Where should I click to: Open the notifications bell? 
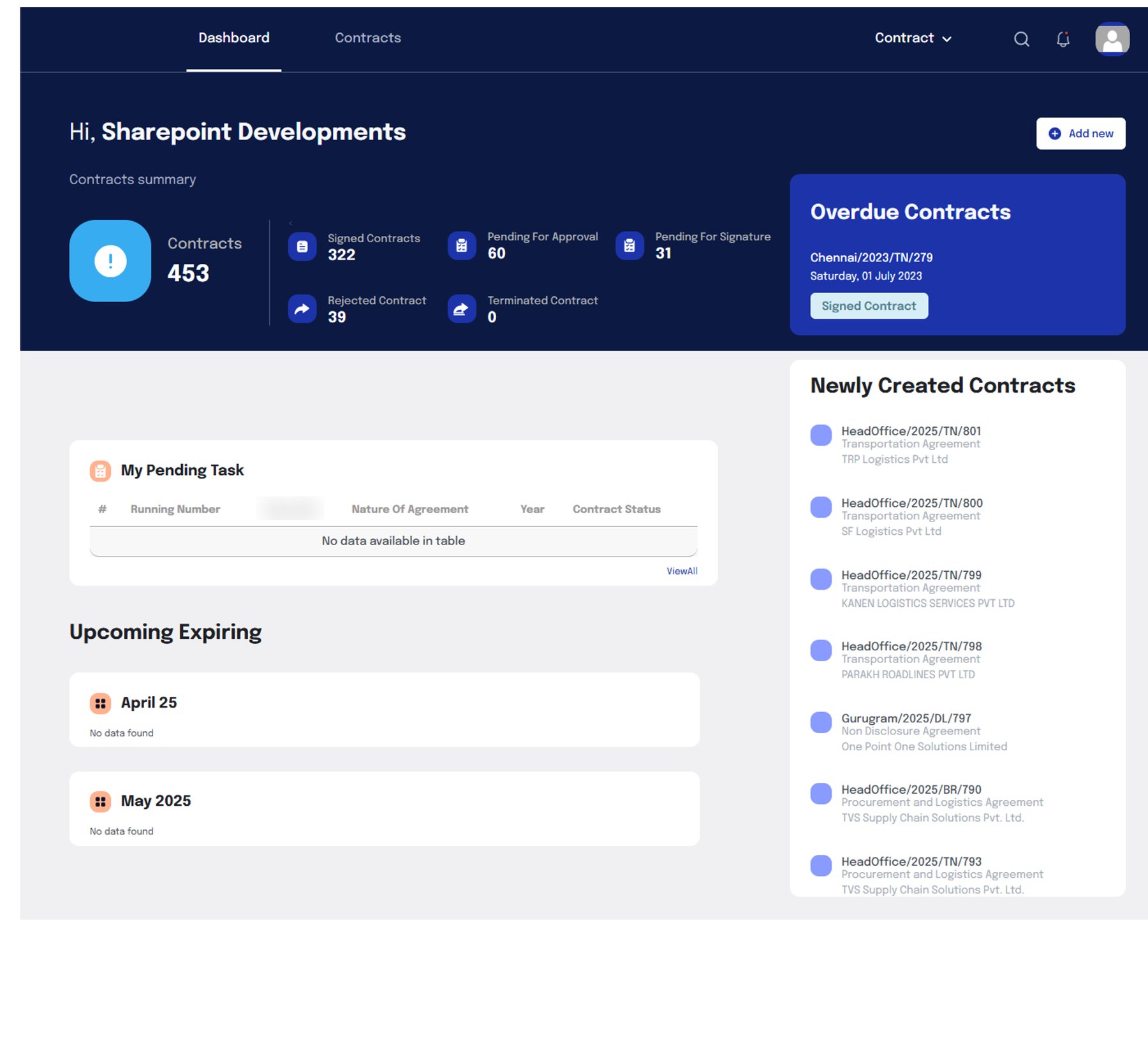coord(1063,40)
